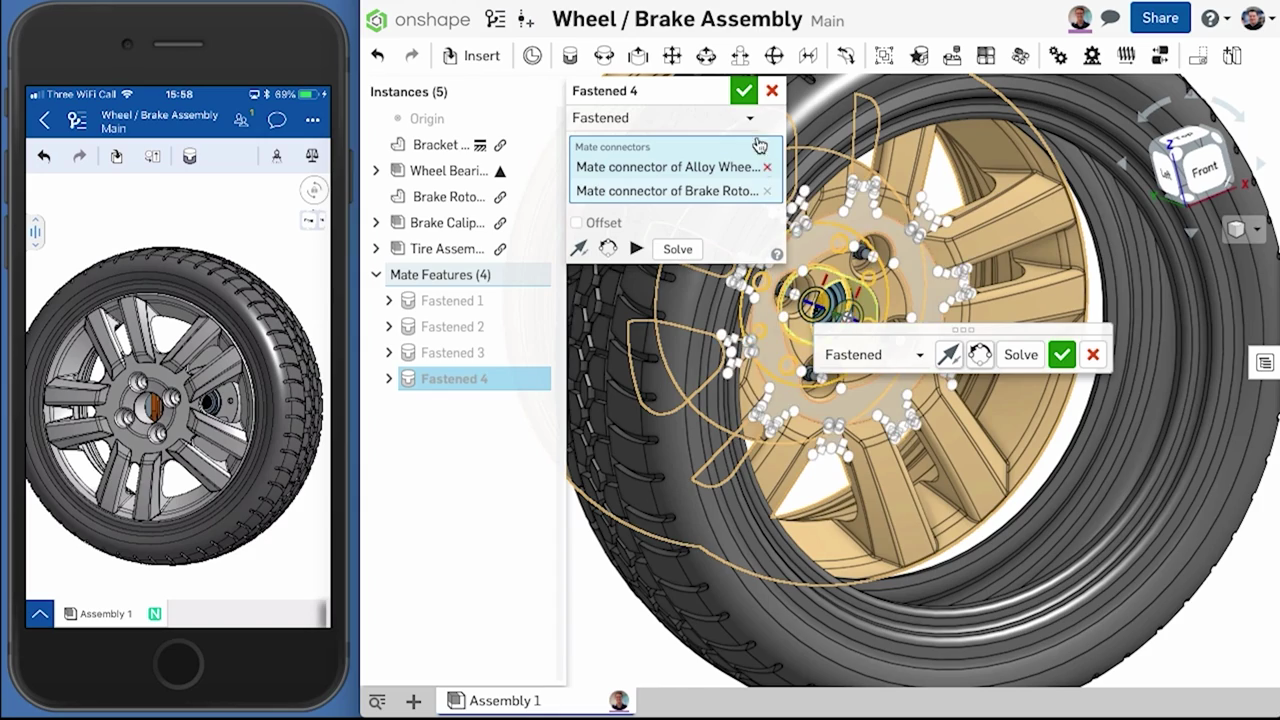Click the clock icon beside Insert
The height and width of the screenshot is (720, 1280).
532,56
